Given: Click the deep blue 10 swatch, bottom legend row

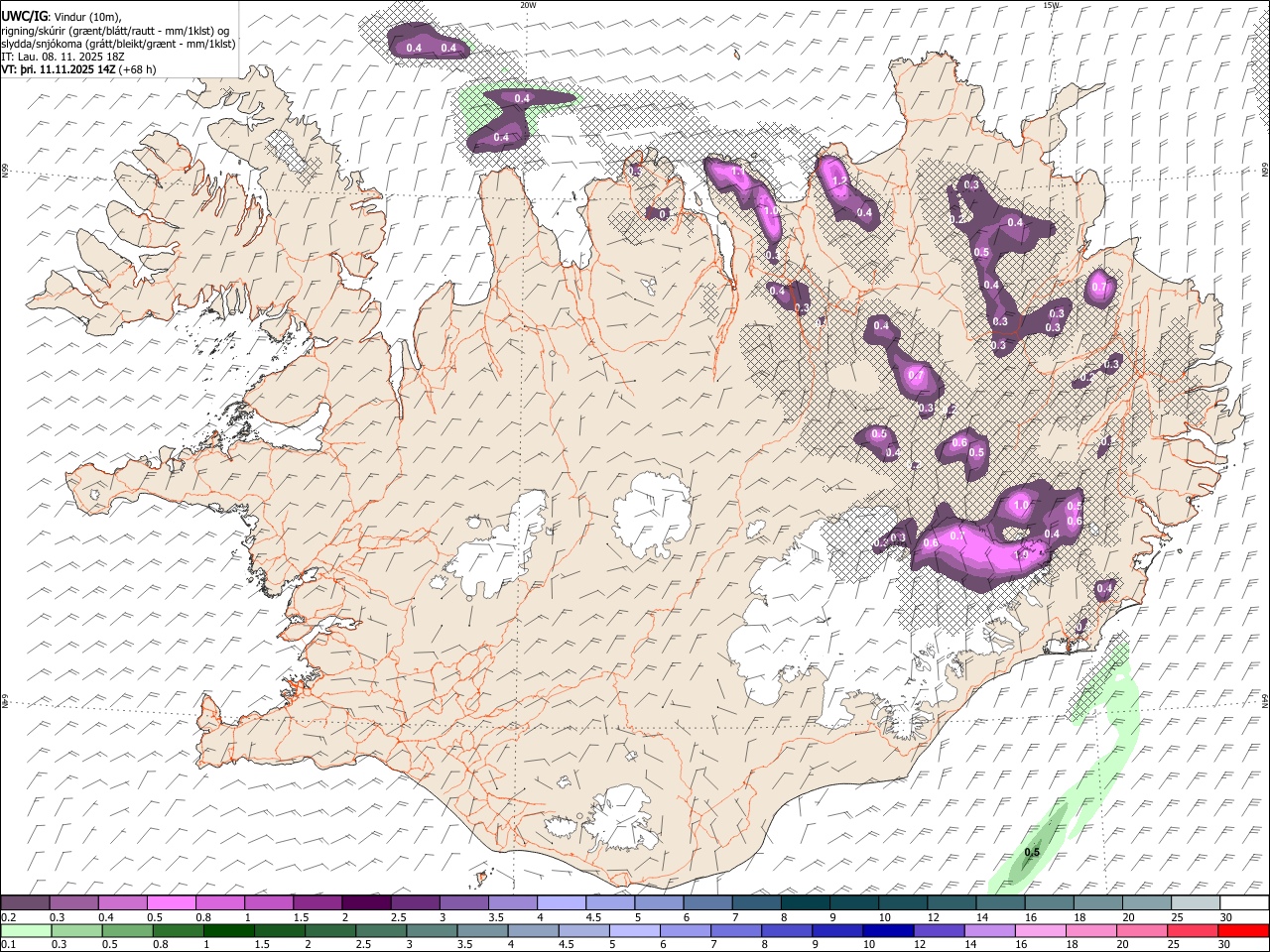Looking at the screenshot, I should 888,930.
